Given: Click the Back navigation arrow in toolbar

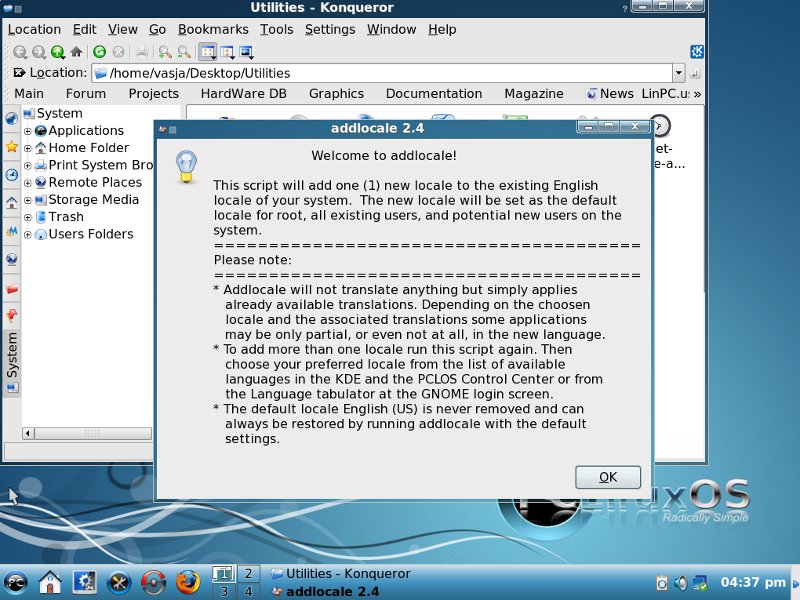Looking at the screenshot, I should (x=20, y=52).
